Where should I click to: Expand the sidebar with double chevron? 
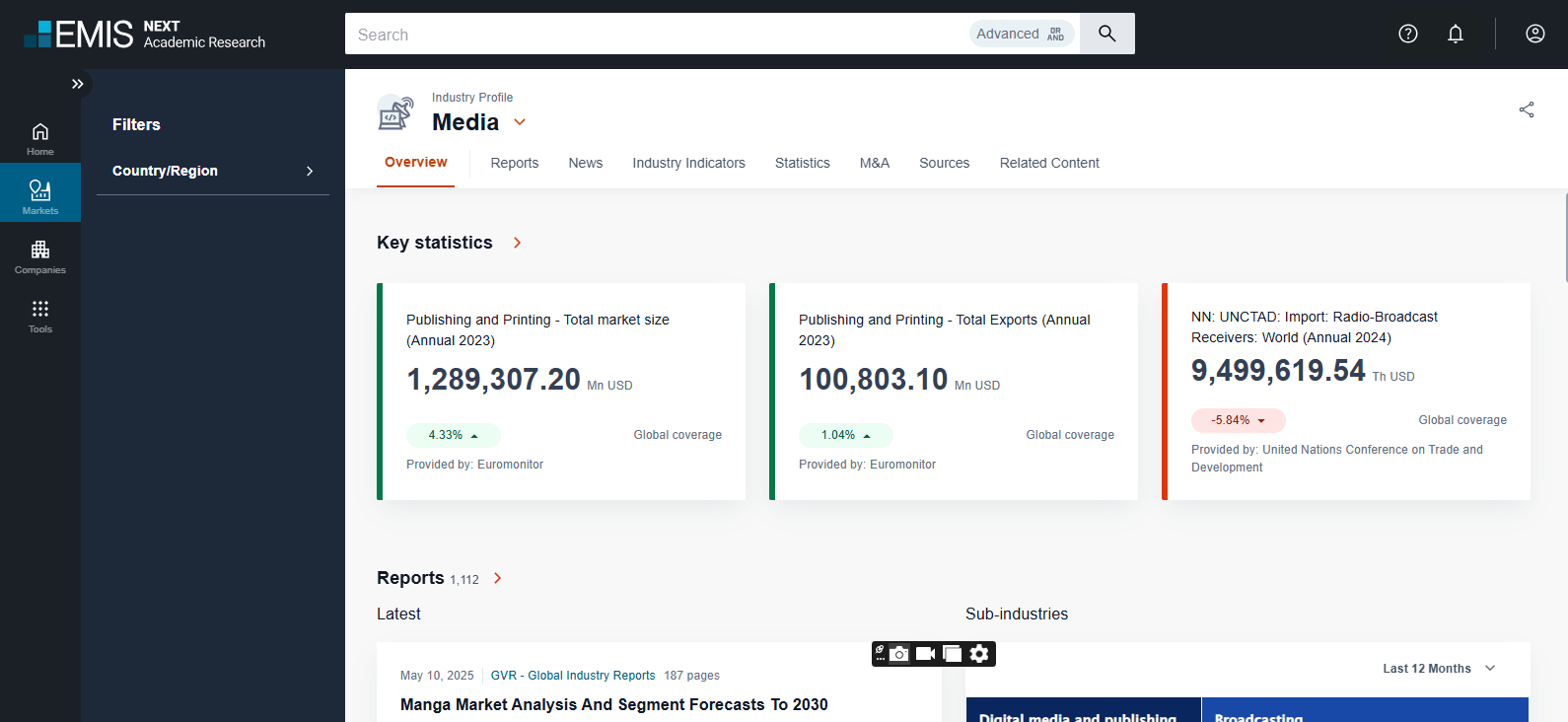[77, 84]
